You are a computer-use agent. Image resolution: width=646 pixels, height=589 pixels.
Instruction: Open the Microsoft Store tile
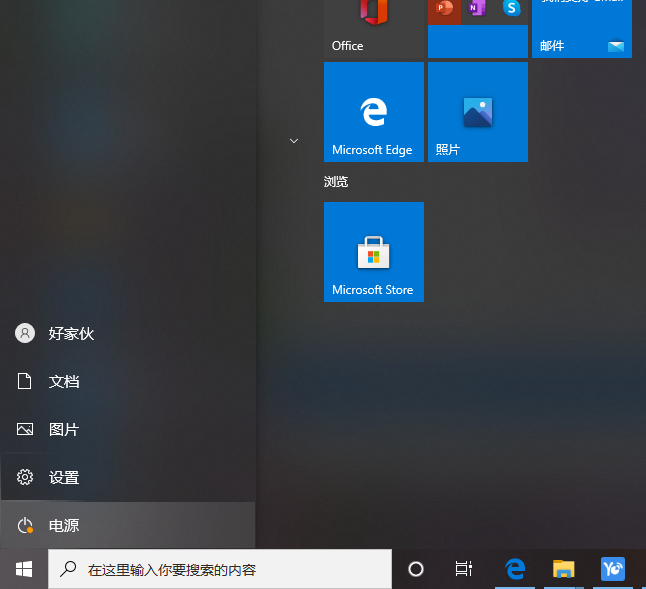click(373, 252)
